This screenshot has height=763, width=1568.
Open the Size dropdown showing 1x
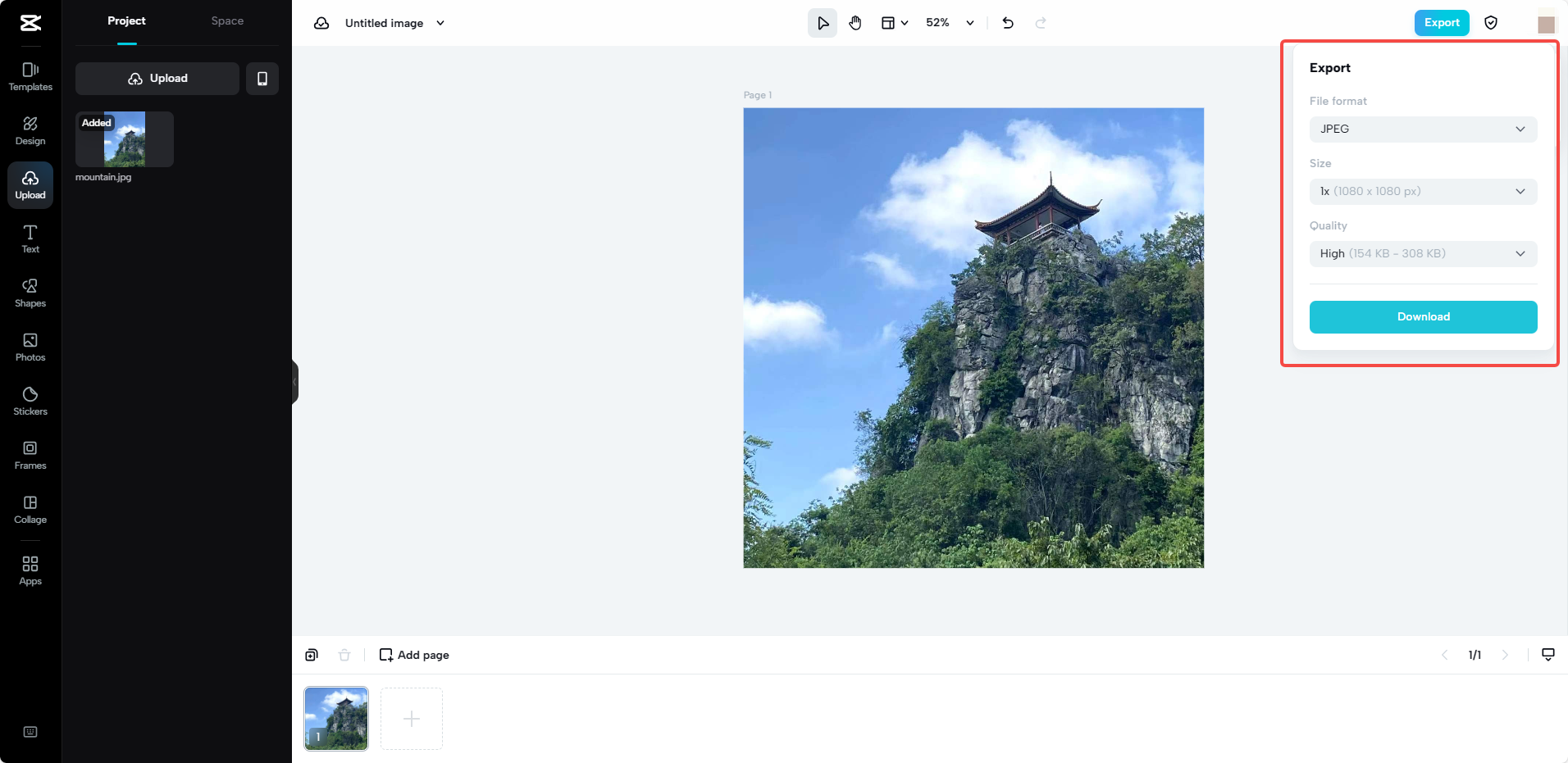point(1423,191)
